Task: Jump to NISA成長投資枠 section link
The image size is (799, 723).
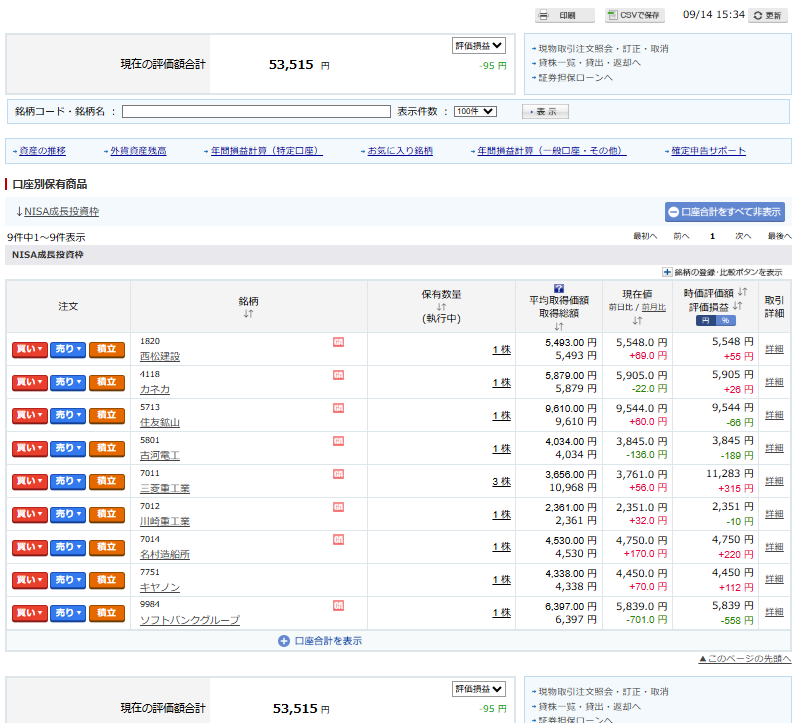Action: coord(62,211)
